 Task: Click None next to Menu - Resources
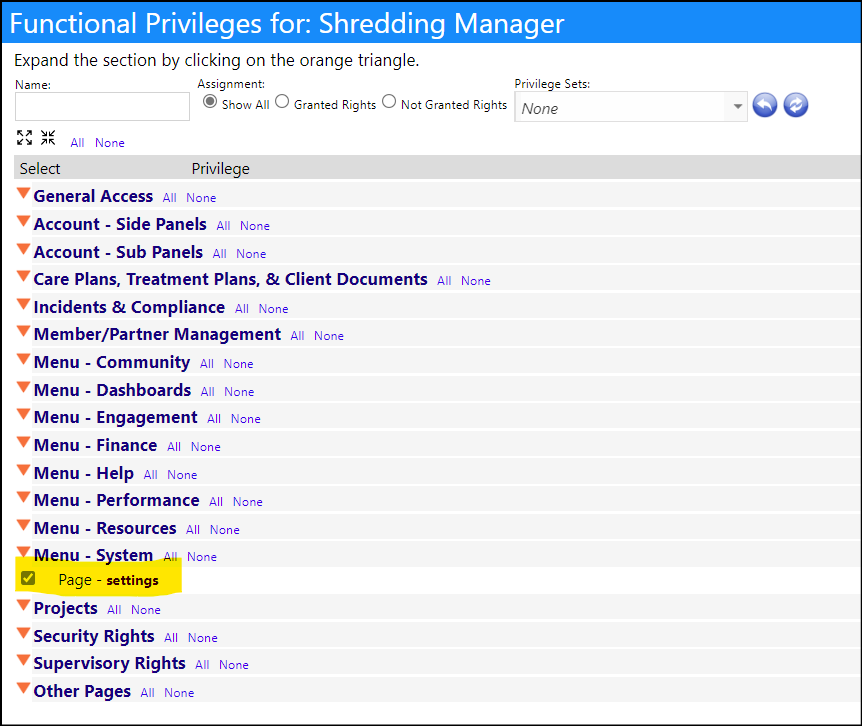click(x=225, y=530)
